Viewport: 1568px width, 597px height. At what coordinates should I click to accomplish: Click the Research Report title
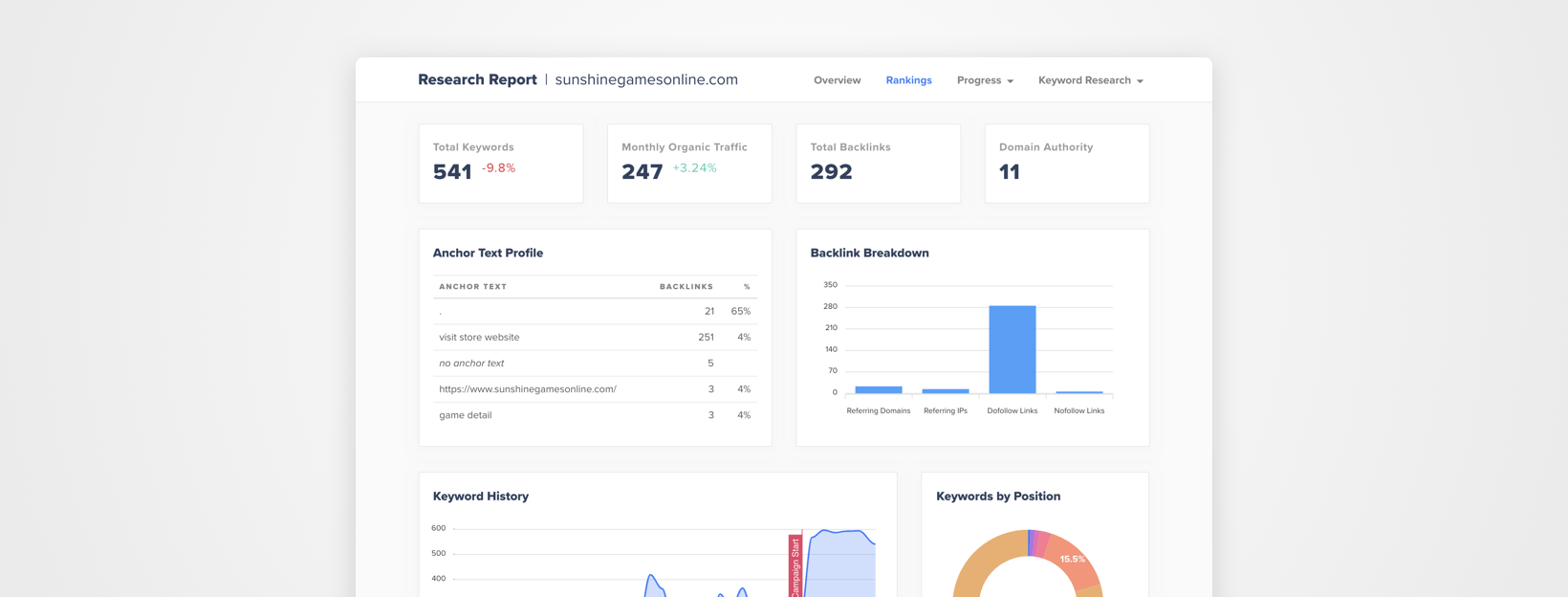click(x=477, y=79)
